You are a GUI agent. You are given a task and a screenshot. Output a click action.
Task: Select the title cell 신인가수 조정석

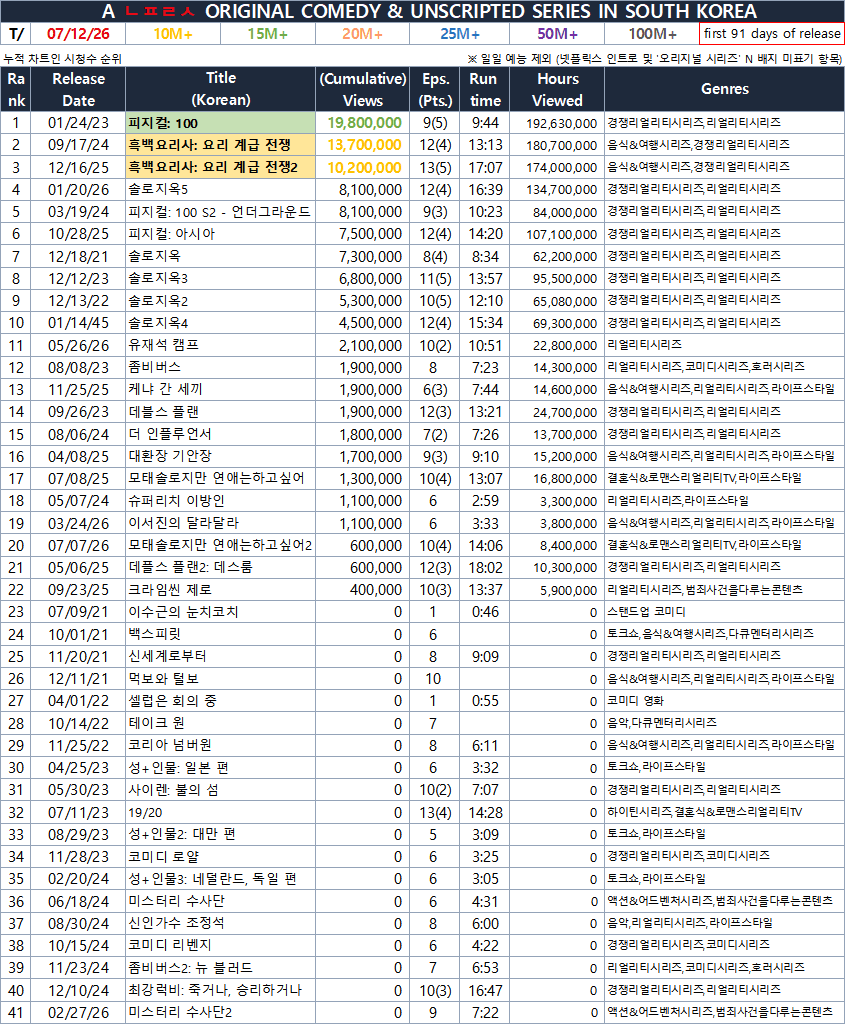pos(220,923)
